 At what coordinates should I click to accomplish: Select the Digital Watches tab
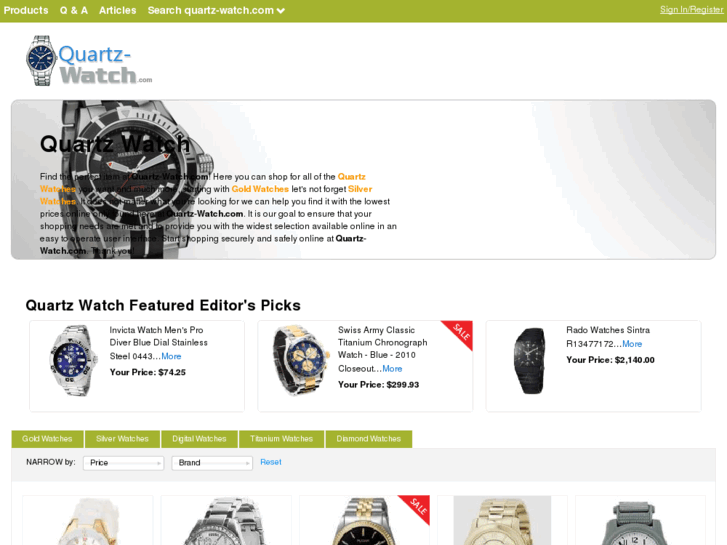coord(199,439)
